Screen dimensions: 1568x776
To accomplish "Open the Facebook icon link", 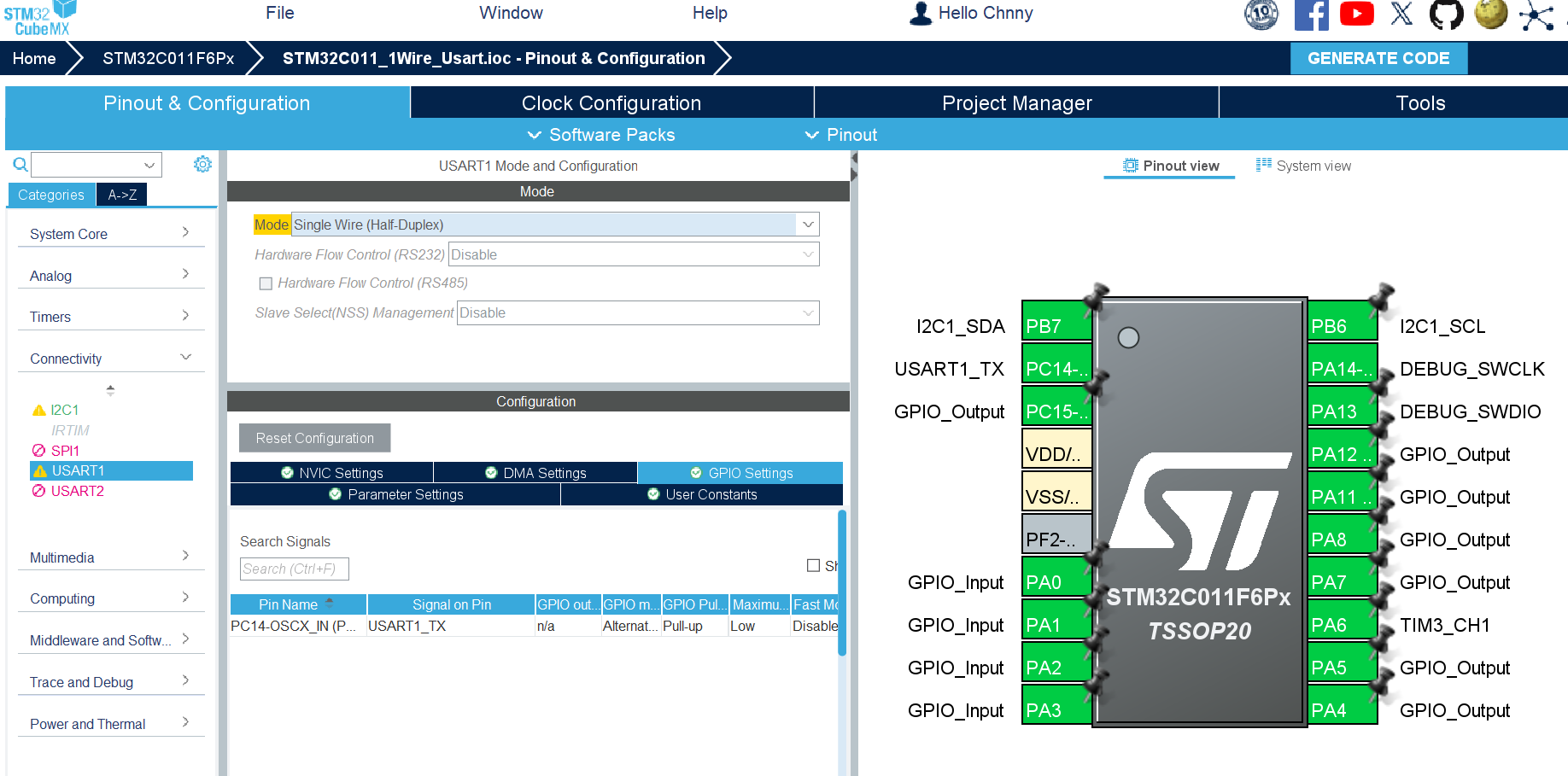I will (1311, 15).
